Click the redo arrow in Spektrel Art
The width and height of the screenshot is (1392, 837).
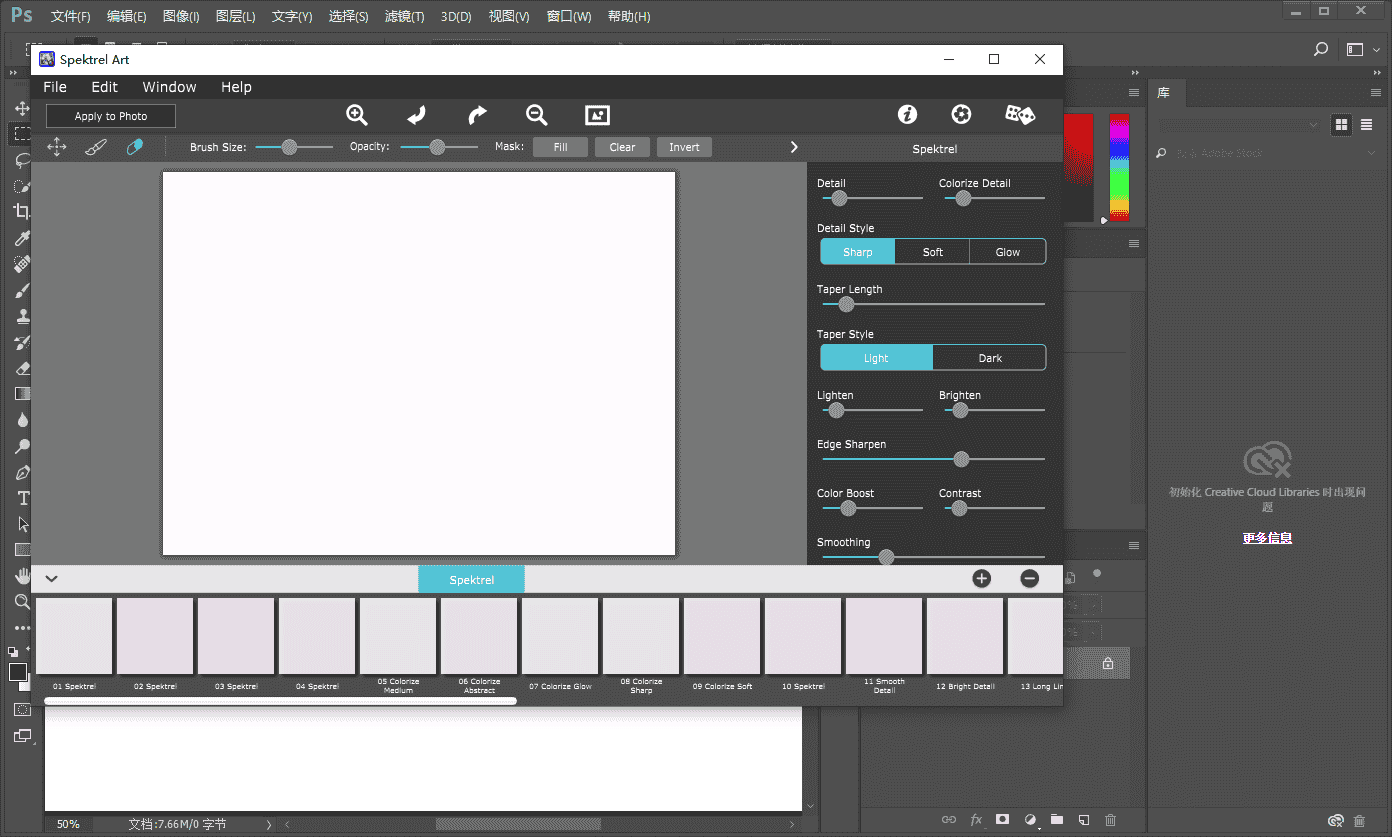(x=477, y=115)
